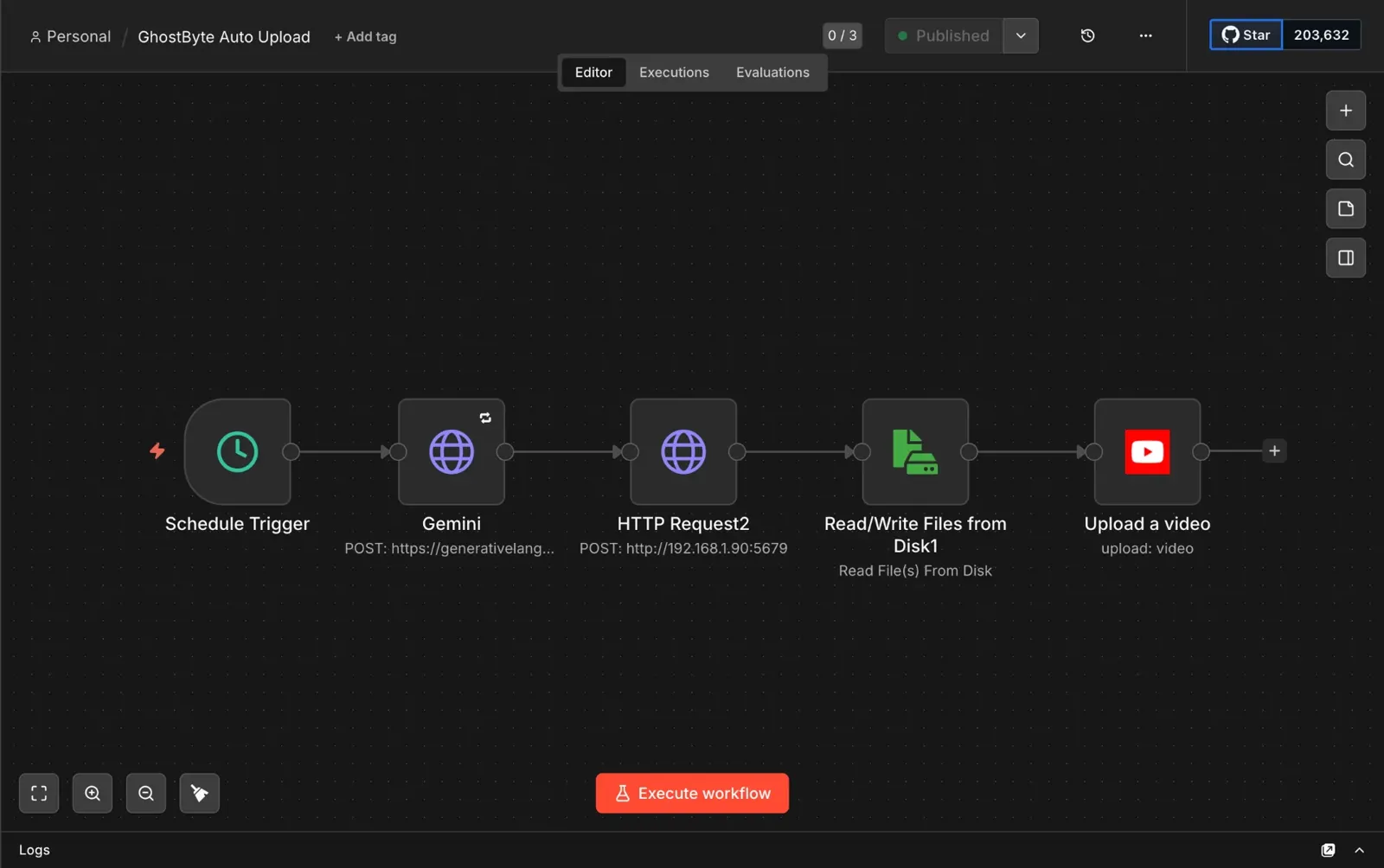Viewport: 1384px width, 868px height.
Task: Open the Read/Write Files from Disk1 node
Action: pyautogui.click(x=915, y=451)
